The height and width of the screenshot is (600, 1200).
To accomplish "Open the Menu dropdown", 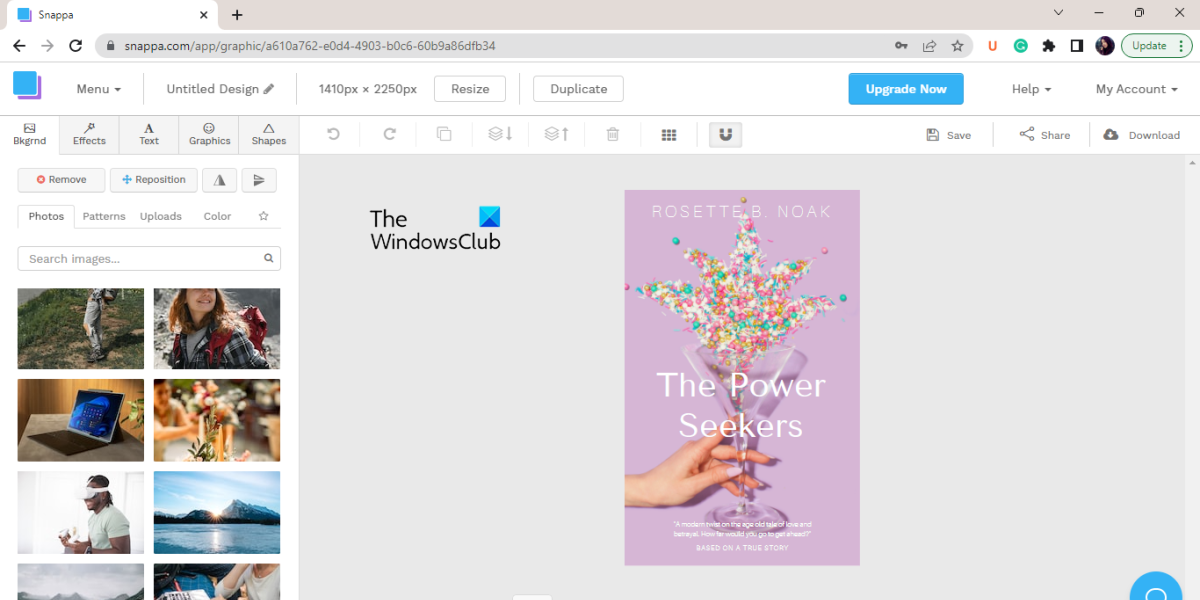I will coord(99,89).
